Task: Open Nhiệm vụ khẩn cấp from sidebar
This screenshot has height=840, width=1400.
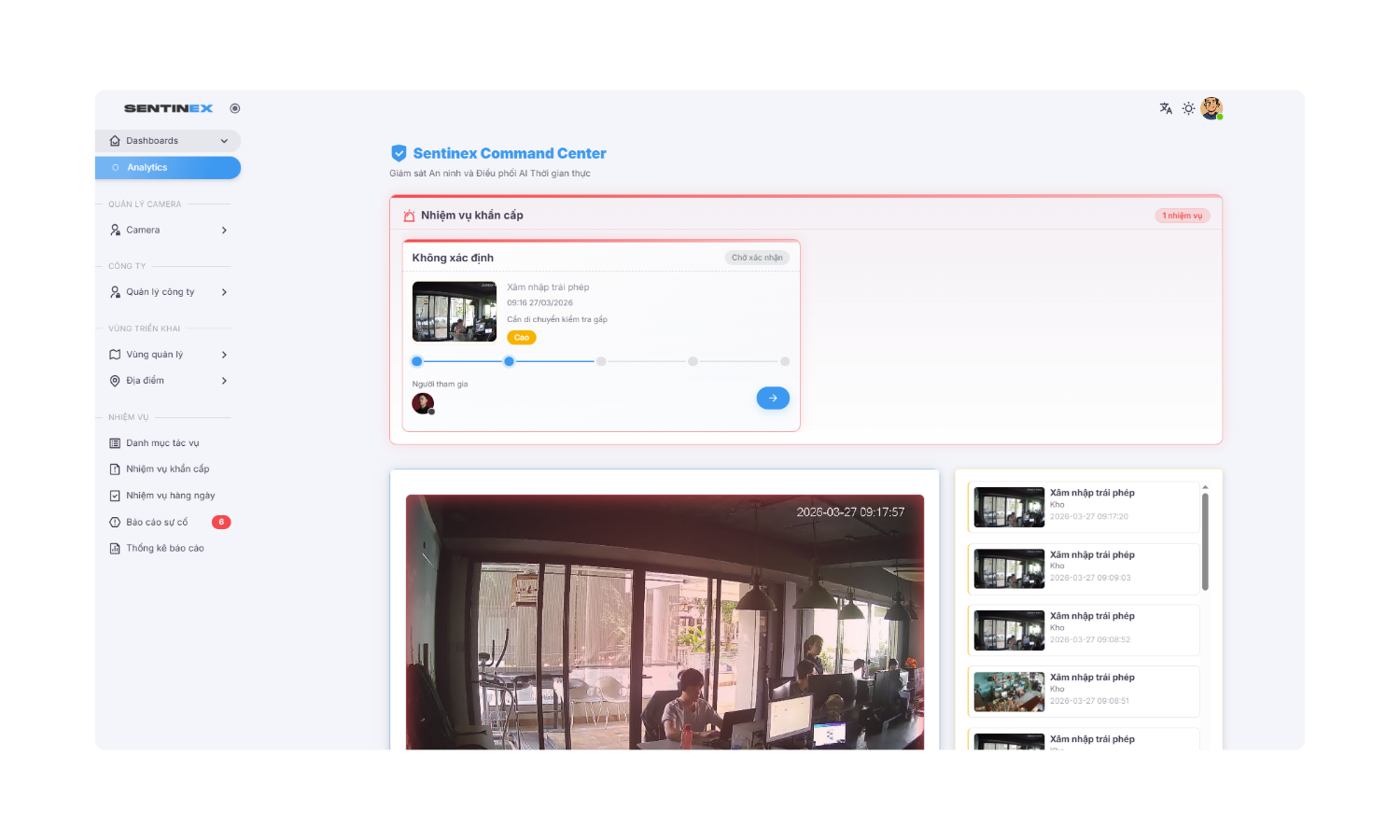Action: click(168, 469)
